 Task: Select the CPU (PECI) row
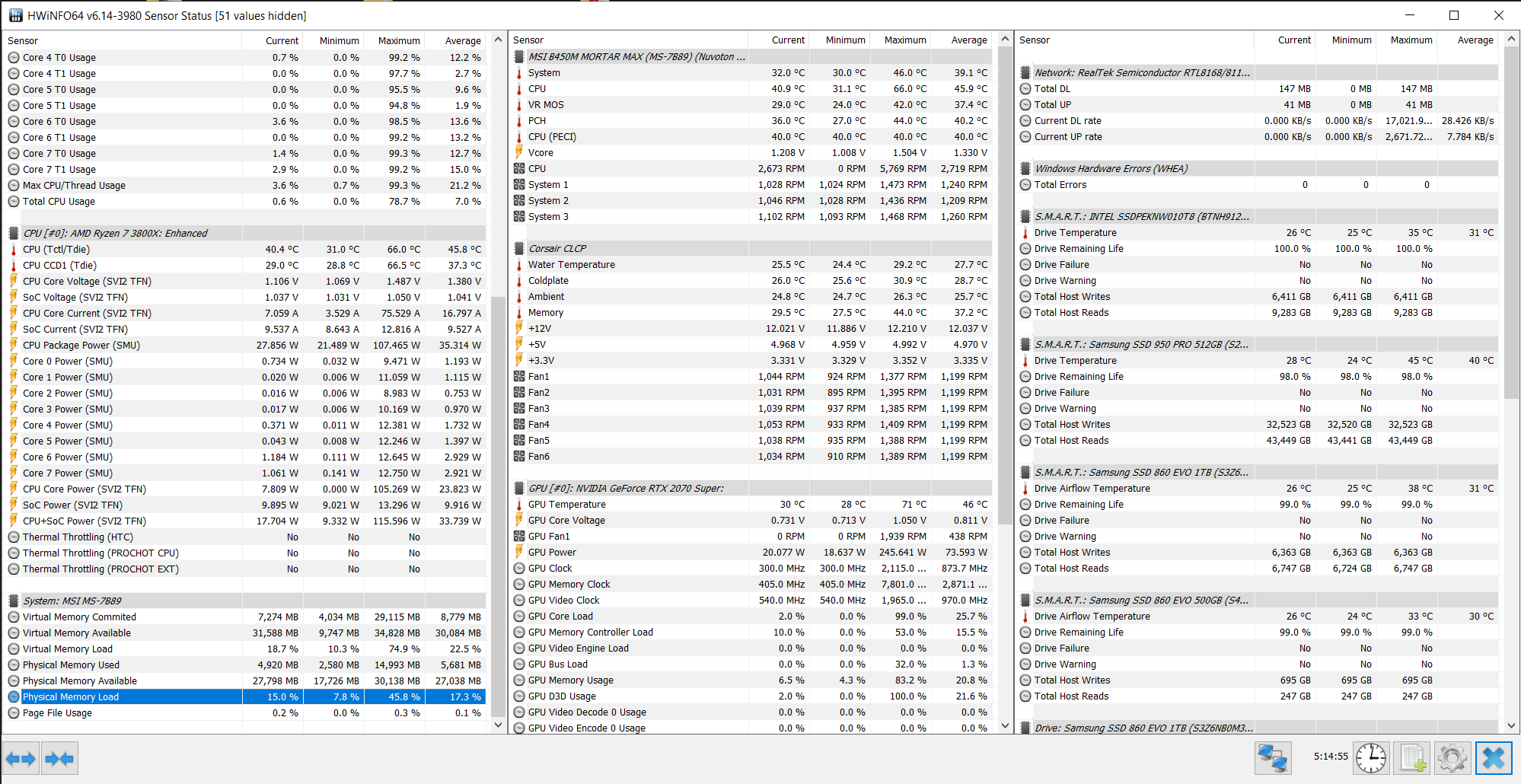751,137
